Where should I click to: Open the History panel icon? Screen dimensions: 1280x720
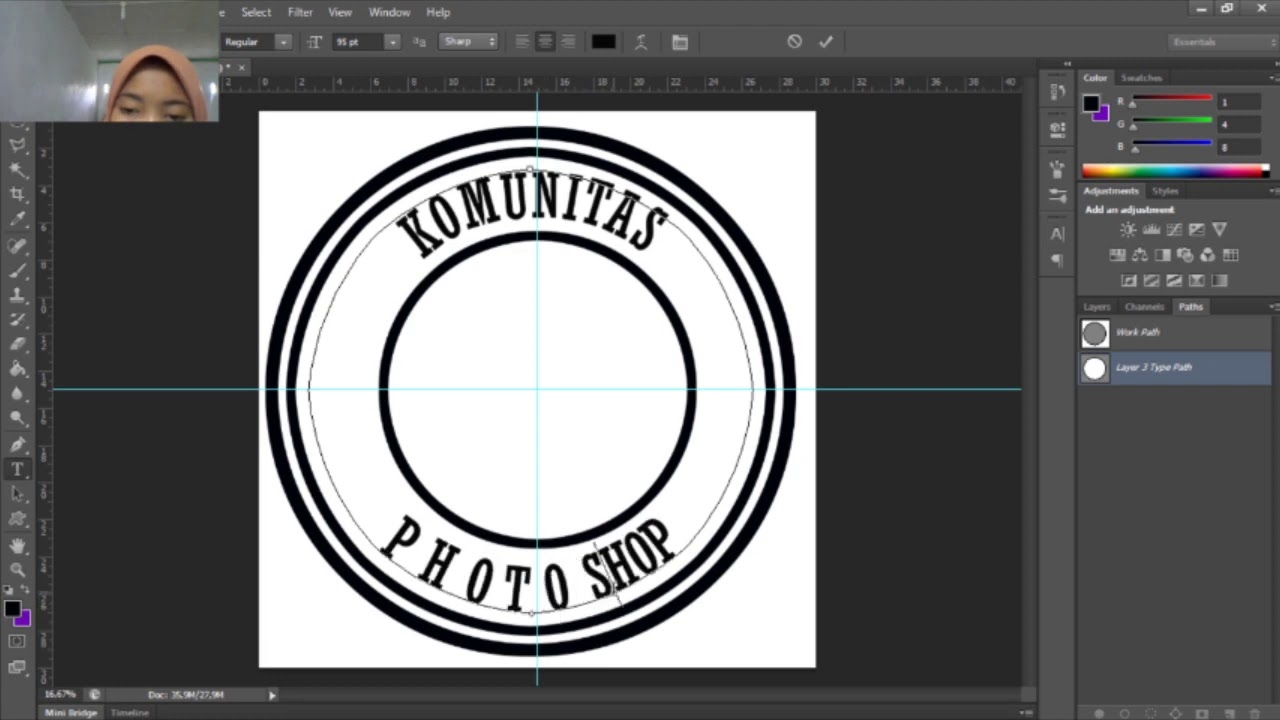pos(1058,91)
